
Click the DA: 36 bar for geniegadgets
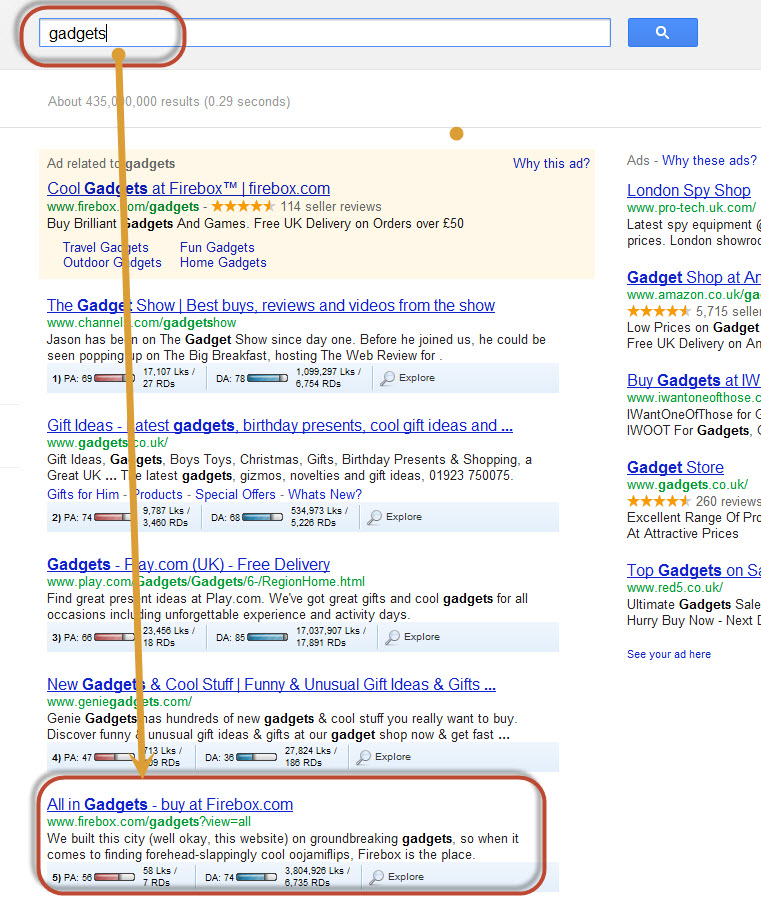click(x=256, y=757)
